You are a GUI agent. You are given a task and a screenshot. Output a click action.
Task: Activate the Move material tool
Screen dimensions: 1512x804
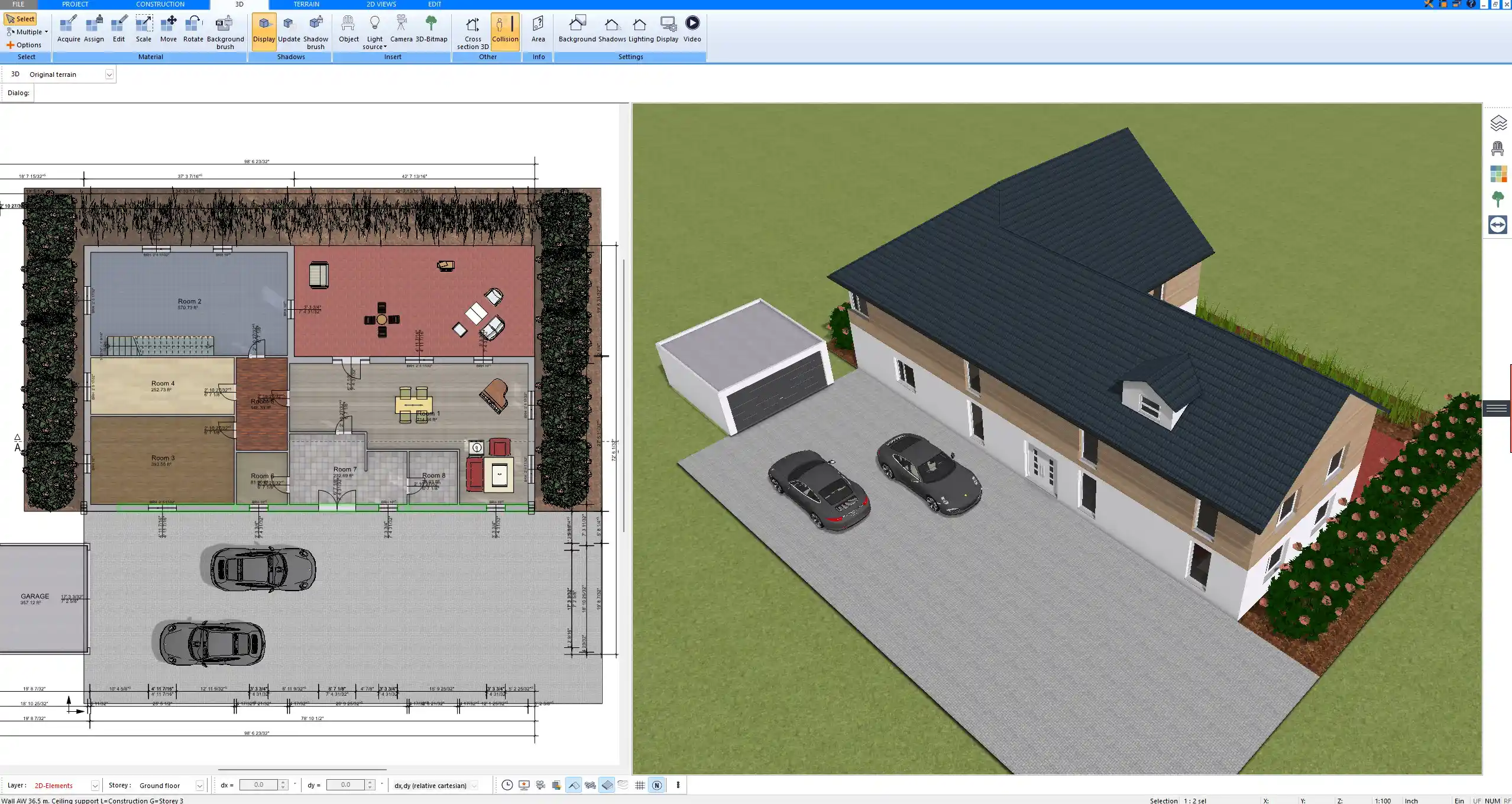pyautogui.click(x=169, y=30)
